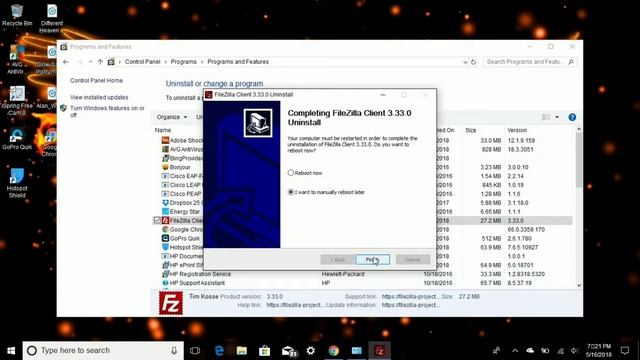Open Microsoft Store from taskbar

click(264, 351)
